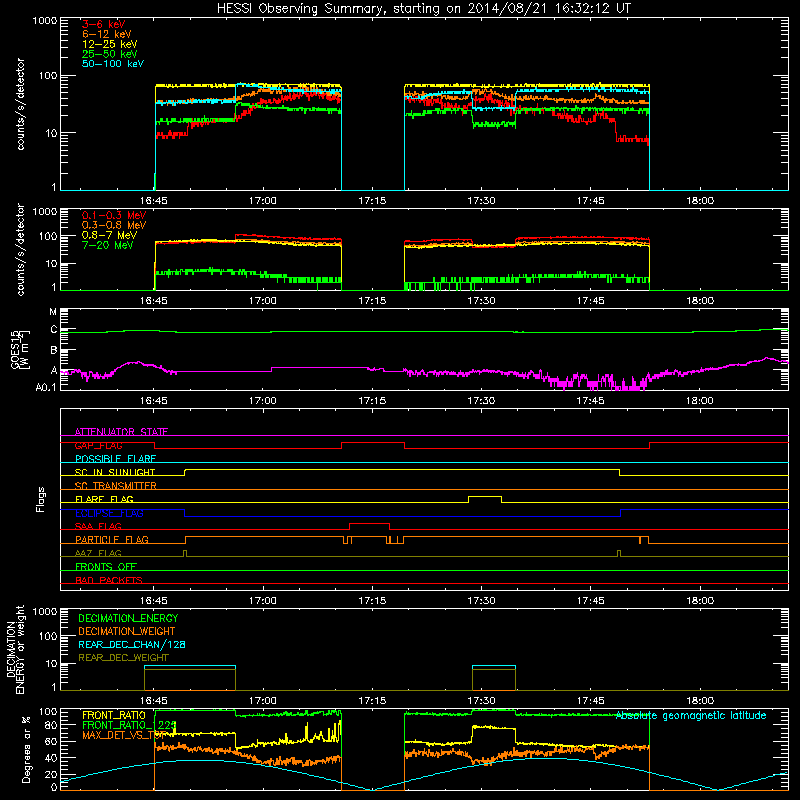This screenshot has height=800, width=800.
Task: Select the 12-25 keV legend label
Action: [x=110, y=44]
